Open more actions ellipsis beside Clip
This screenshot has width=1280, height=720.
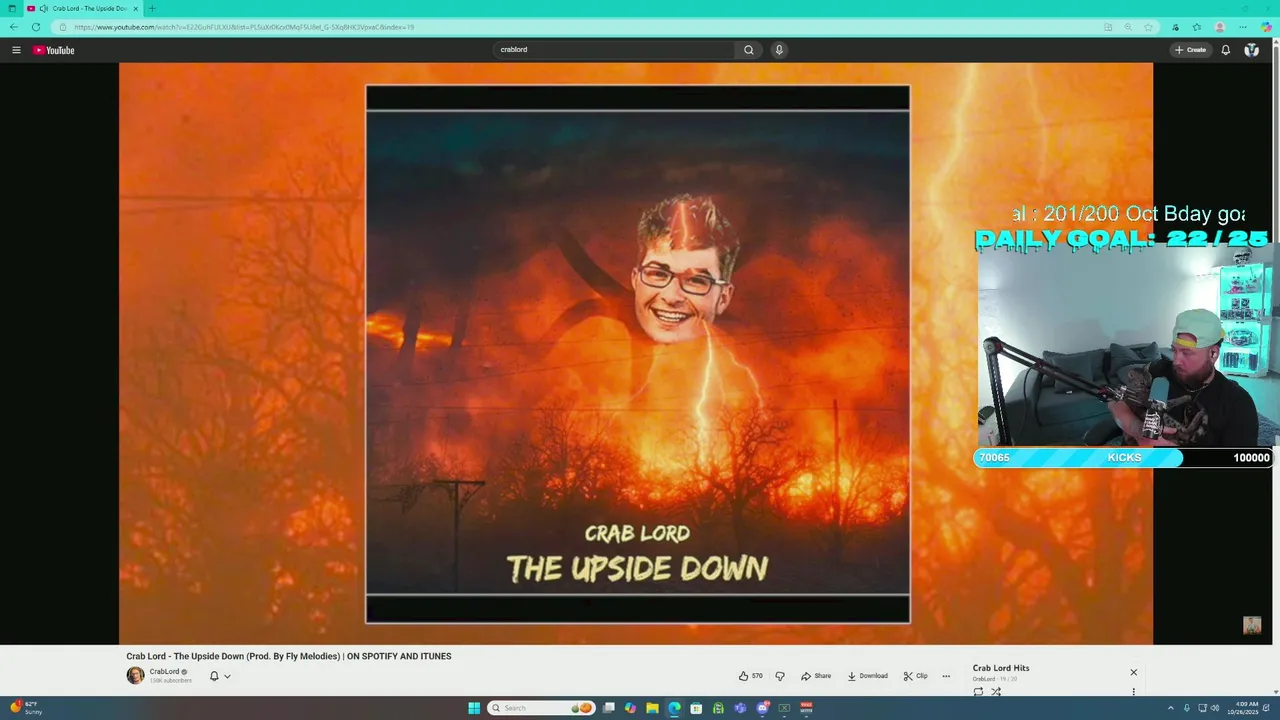pyautogui.click(x=946, y=676)
